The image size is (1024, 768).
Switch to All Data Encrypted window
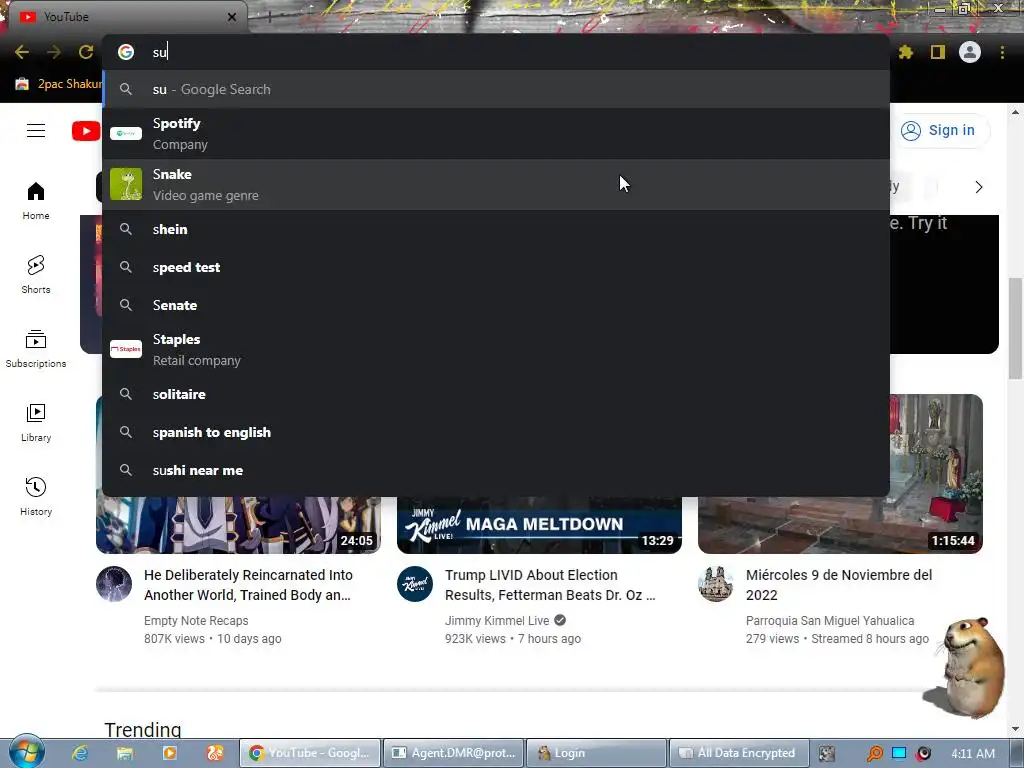coord(739,753)
